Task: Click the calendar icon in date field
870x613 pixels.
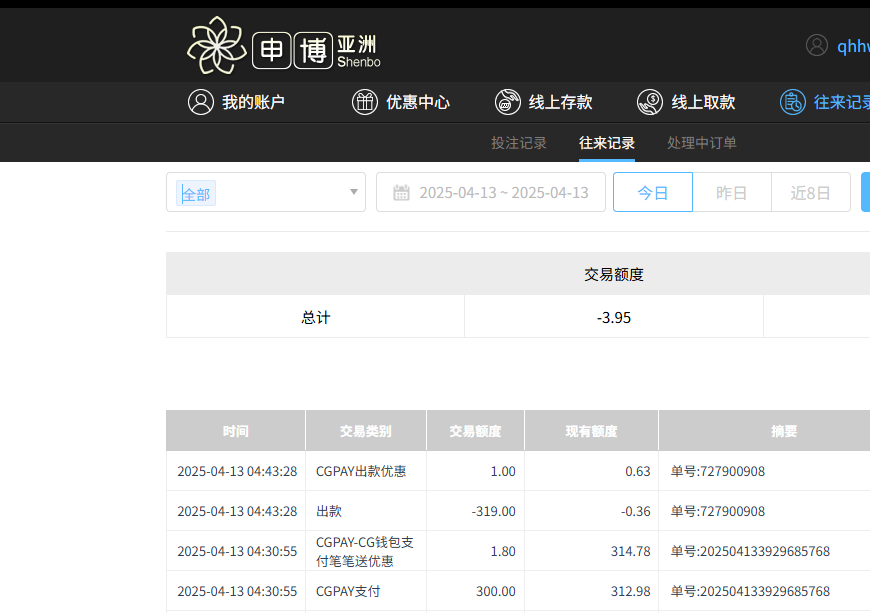Action: [x=400, y=191]
